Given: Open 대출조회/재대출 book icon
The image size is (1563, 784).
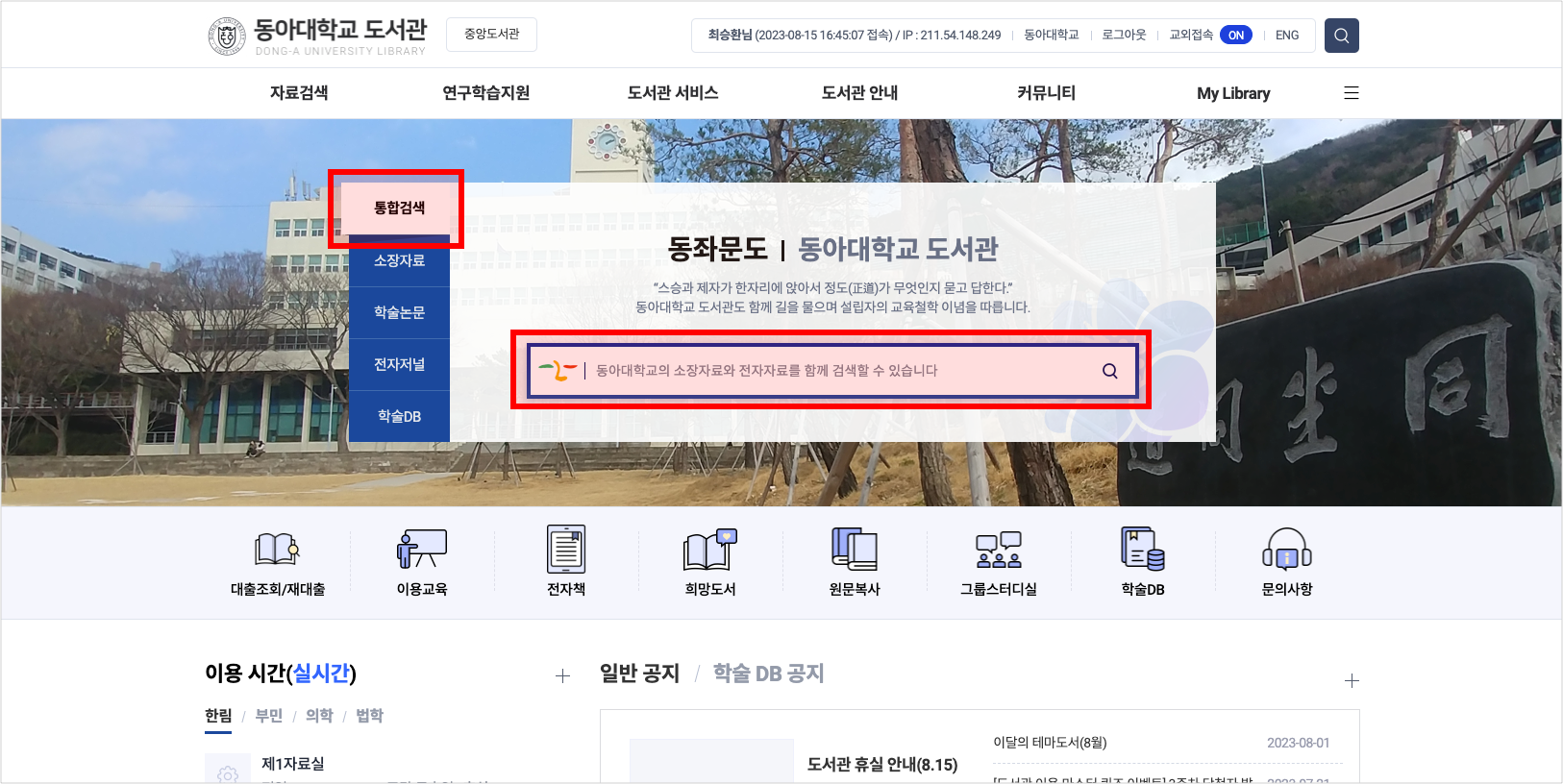Looking at the screenshot, I should click(x=277, y=550).
